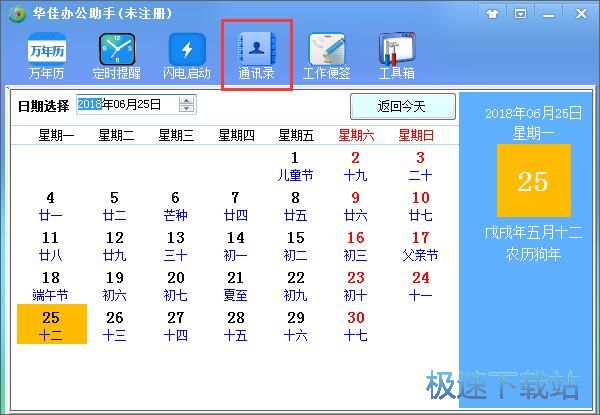Image resolution: width=600 pixels, height=415 pixels.
Task: Select June 30 十七
Action: pyautogui.click(x=355, y=326)
